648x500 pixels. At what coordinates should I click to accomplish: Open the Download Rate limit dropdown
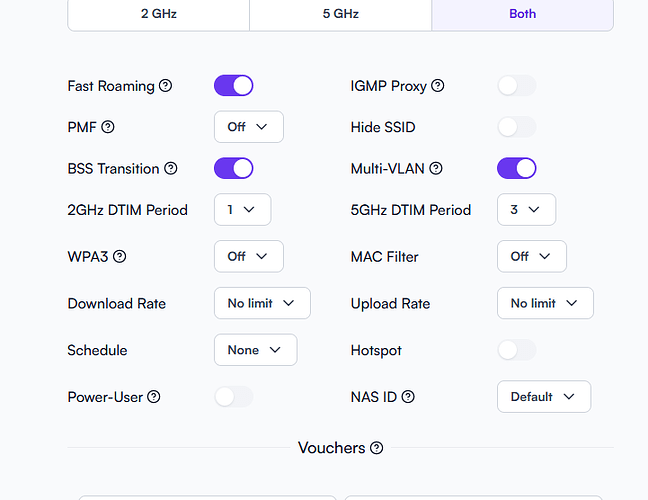tap(262, 303)
